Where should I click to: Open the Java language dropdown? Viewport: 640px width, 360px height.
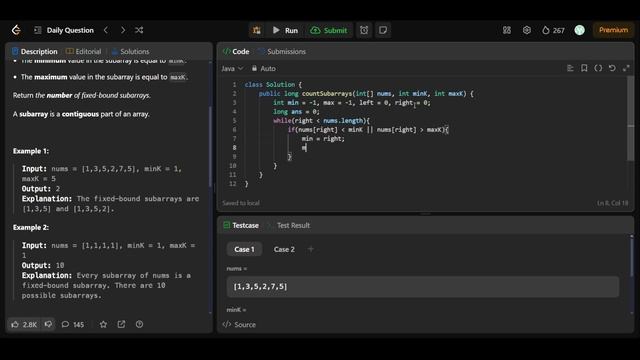pos(232,69)
